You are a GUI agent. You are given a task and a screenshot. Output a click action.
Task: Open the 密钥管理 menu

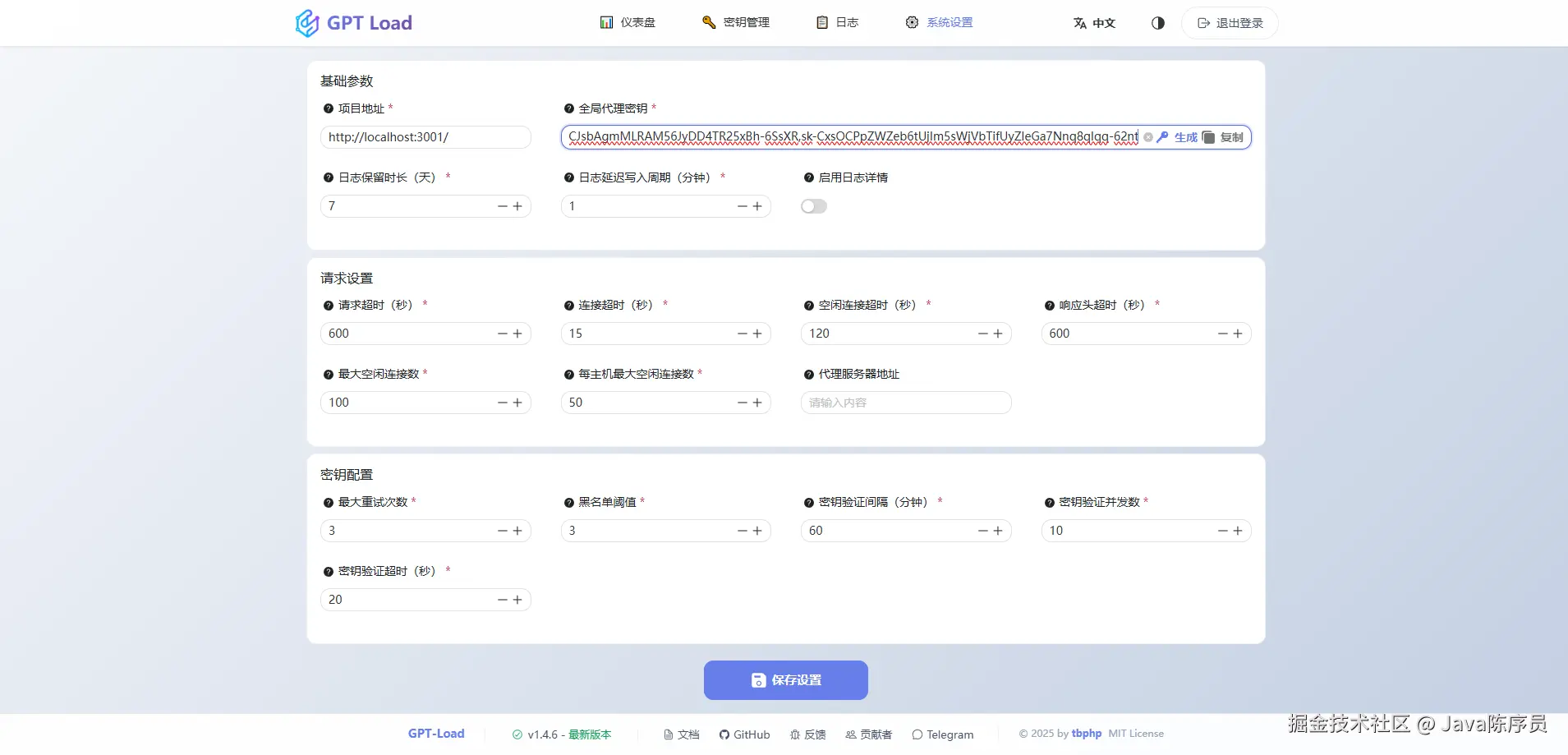[736, 23]
